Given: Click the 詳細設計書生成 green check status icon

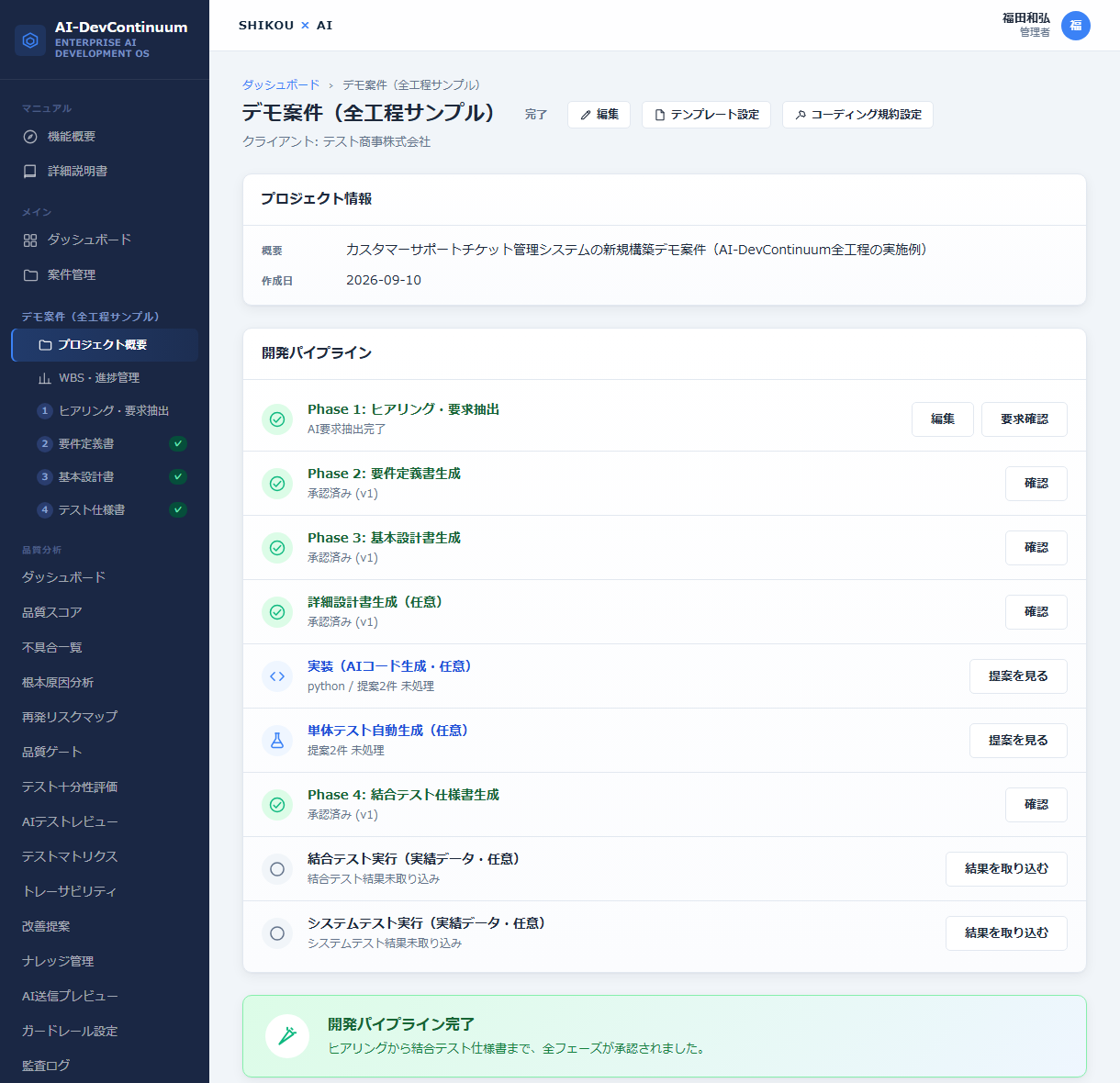Looking at the screenshot, I should (x=277, y=612).
